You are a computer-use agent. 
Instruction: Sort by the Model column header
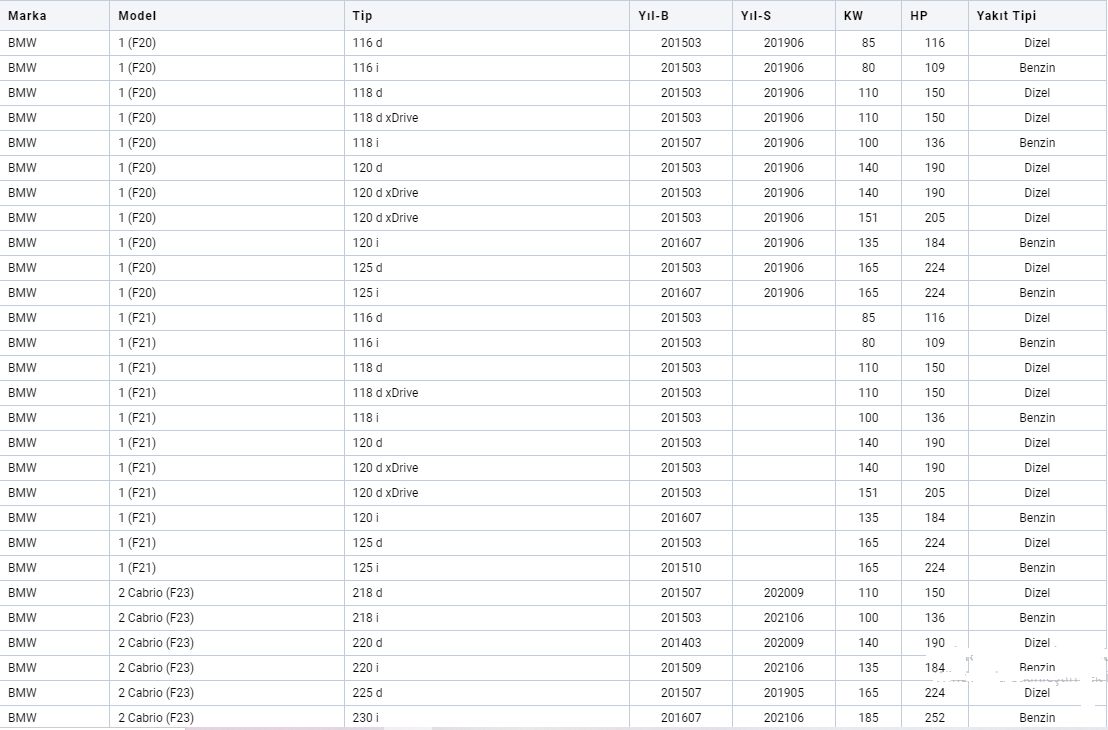coord(137,16)
